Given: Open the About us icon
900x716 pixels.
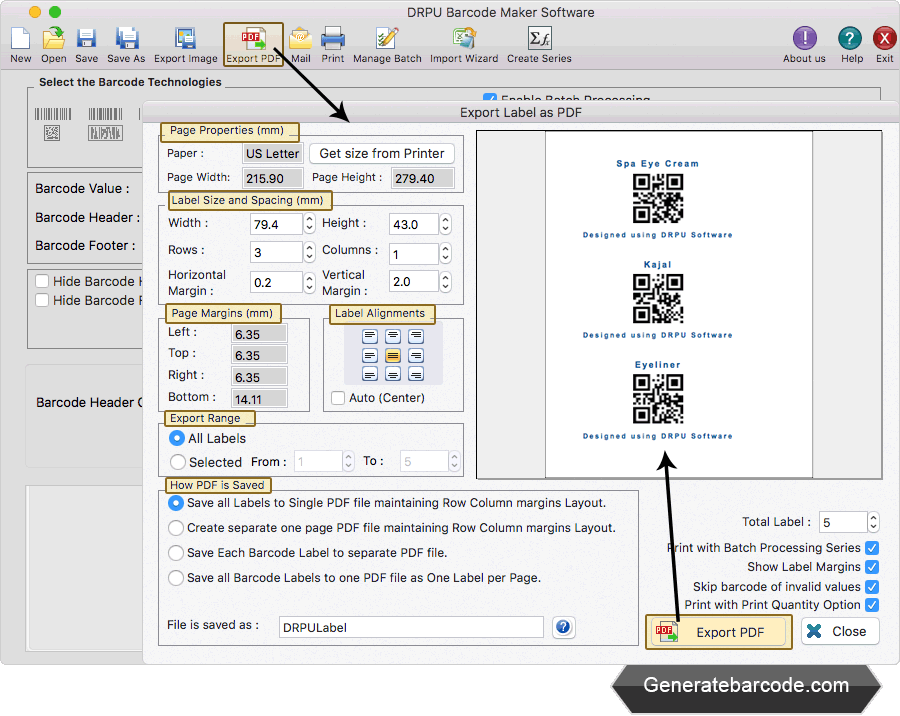Looking at the screenshot, I should (804, 39).
